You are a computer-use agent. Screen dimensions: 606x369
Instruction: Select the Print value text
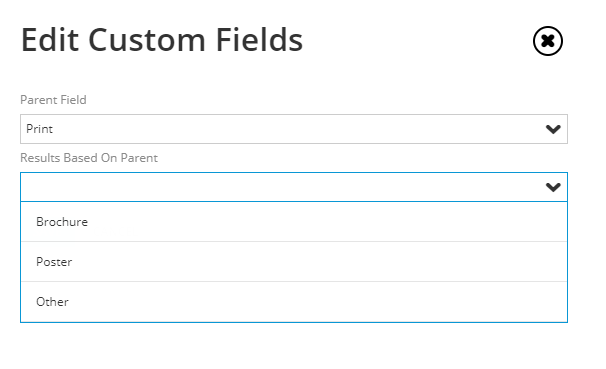pyautogui.click(x=39, y=129)
